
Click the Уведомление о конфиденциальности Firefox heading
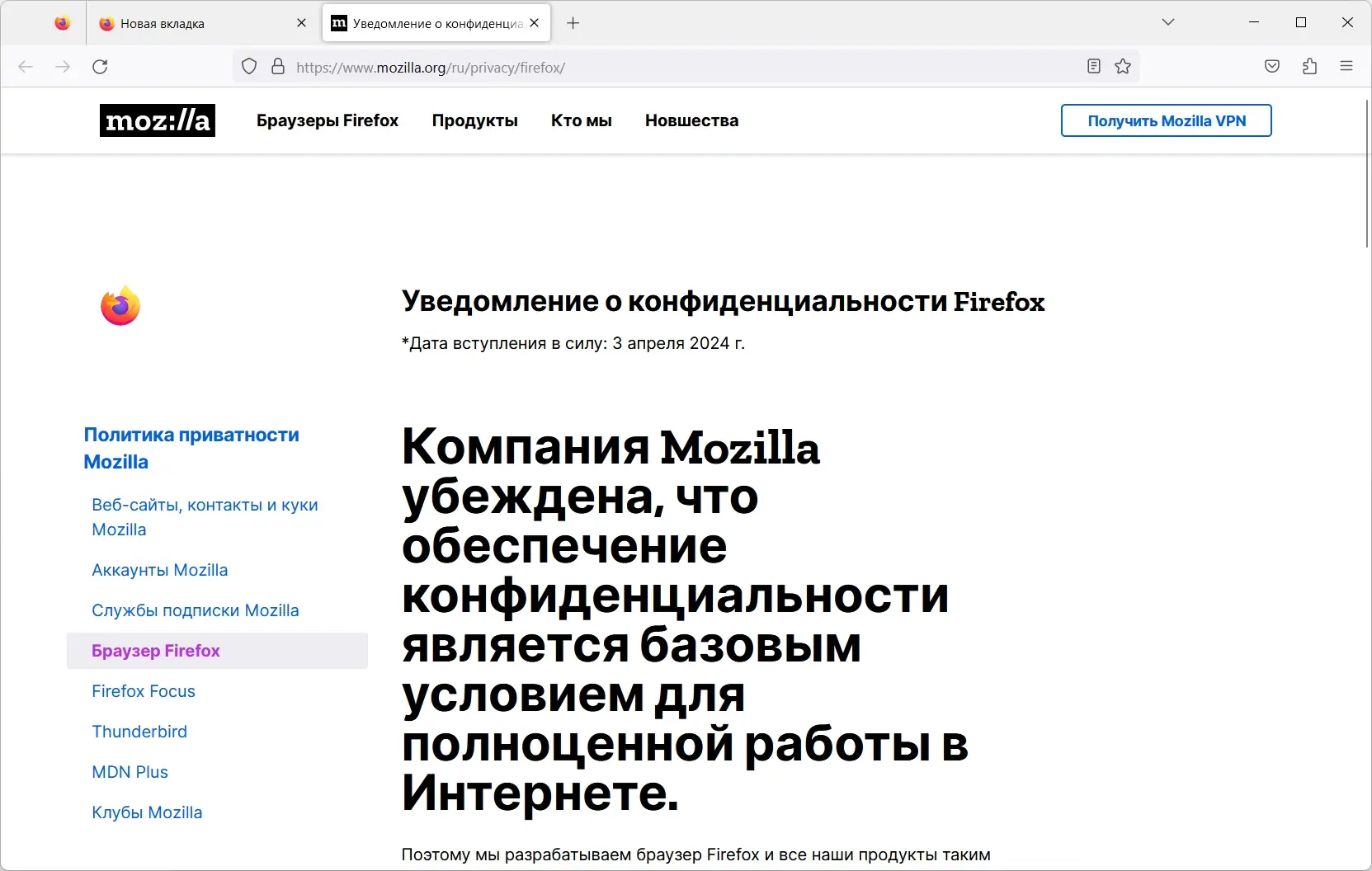723,302
